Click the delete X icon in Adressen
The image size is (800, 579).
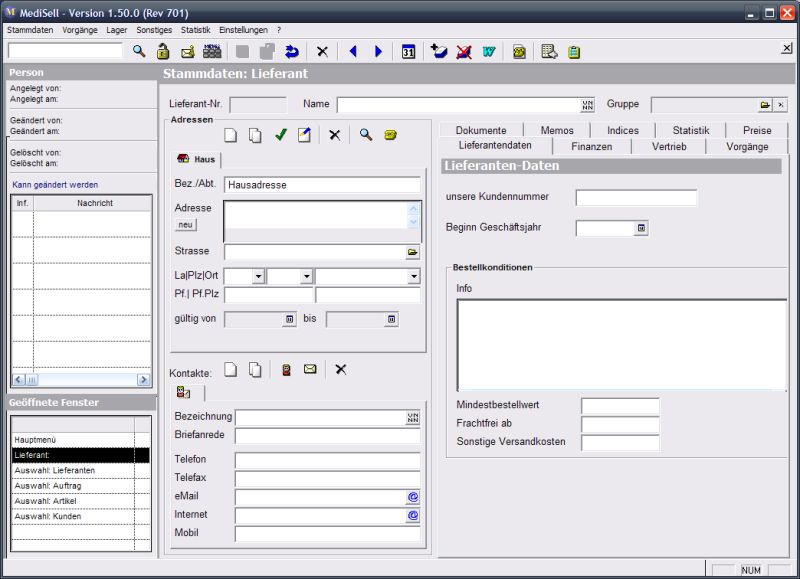(335, 135)
